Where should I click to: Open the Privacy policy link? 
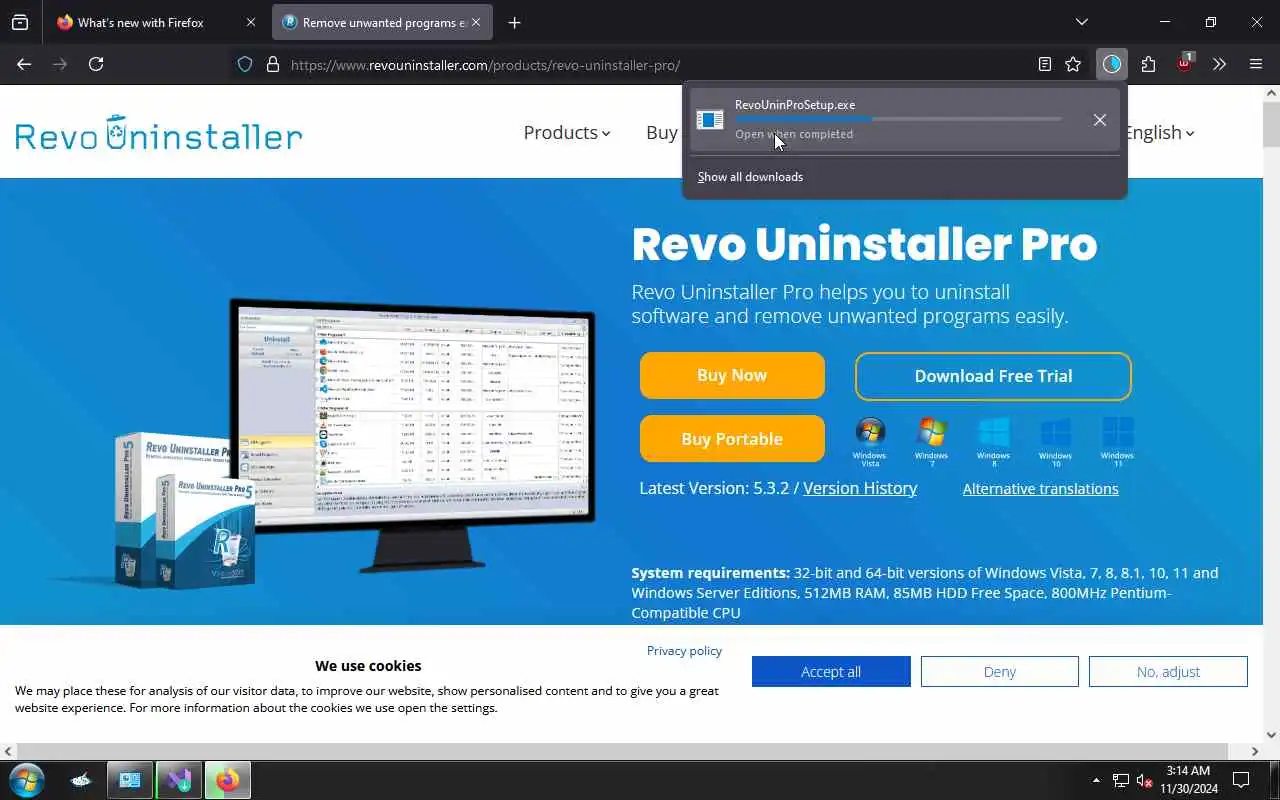click(684, 650)
